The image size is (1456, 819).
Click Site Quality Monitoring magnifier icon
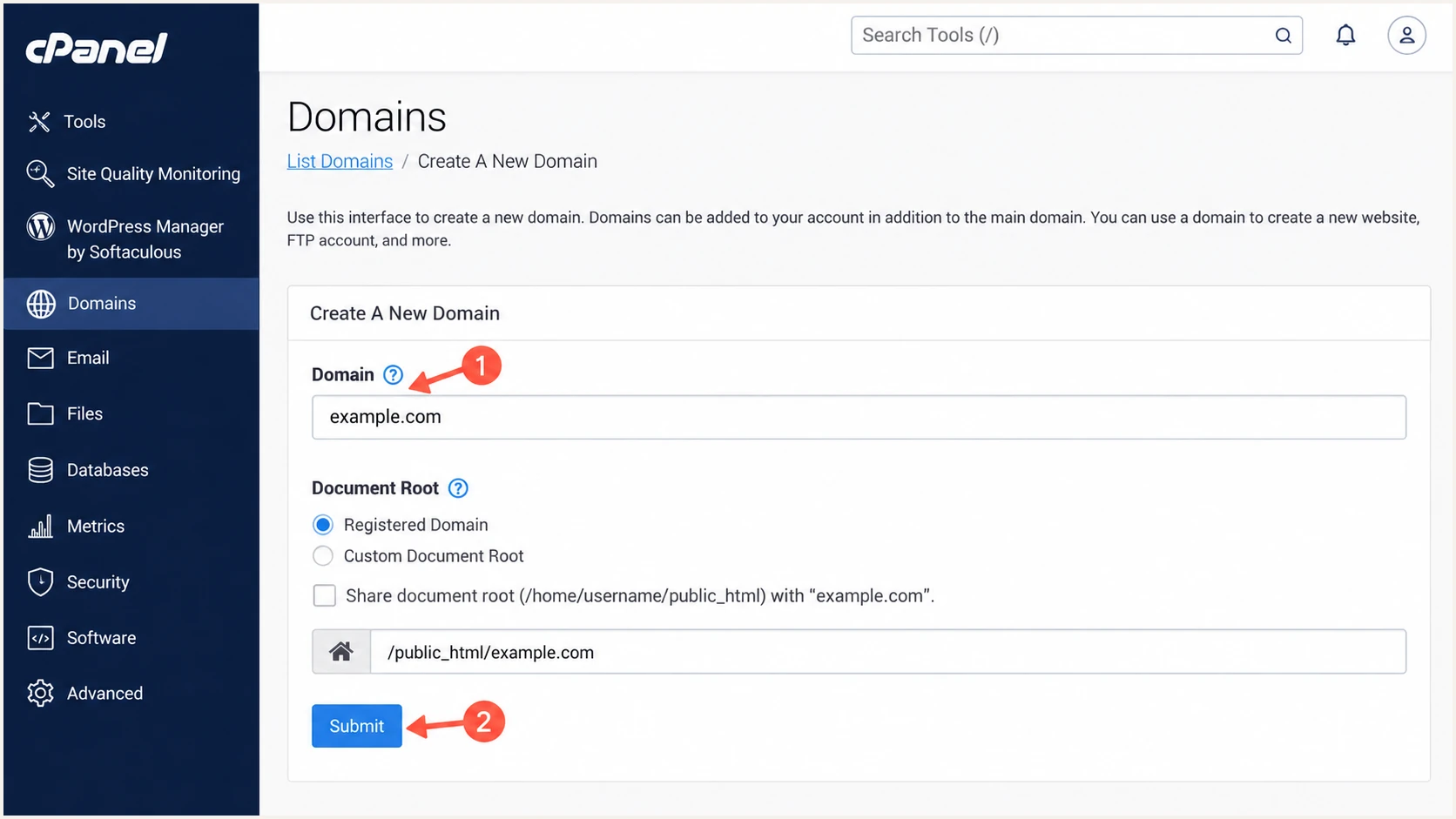pyautogui.click(x=40, y=174)
